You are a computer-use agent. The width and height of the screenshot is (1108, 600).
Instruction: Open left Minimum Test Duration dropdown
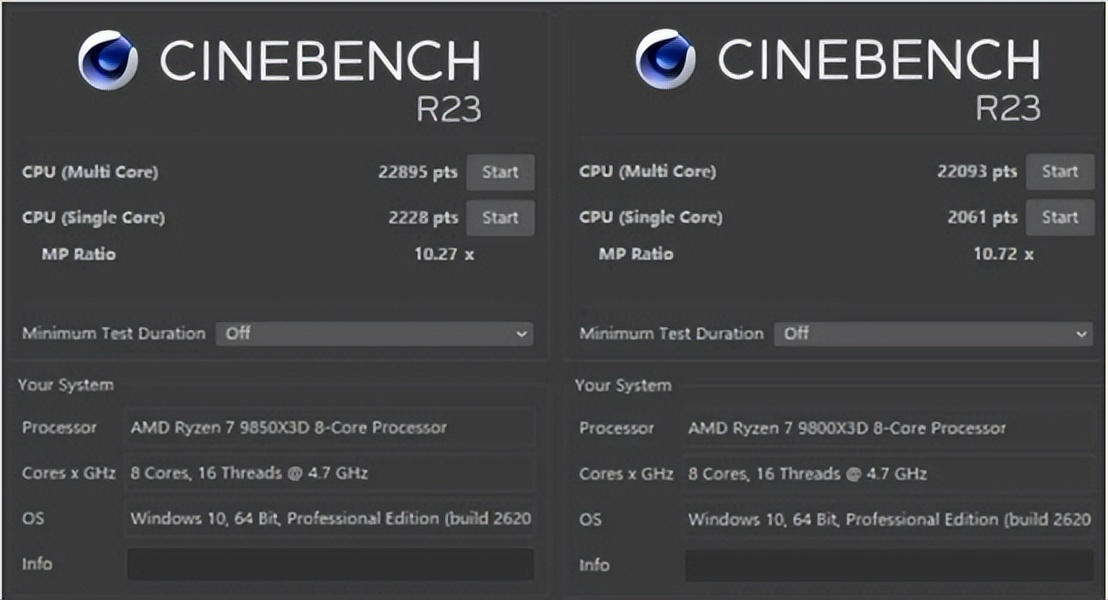[375, 333]
